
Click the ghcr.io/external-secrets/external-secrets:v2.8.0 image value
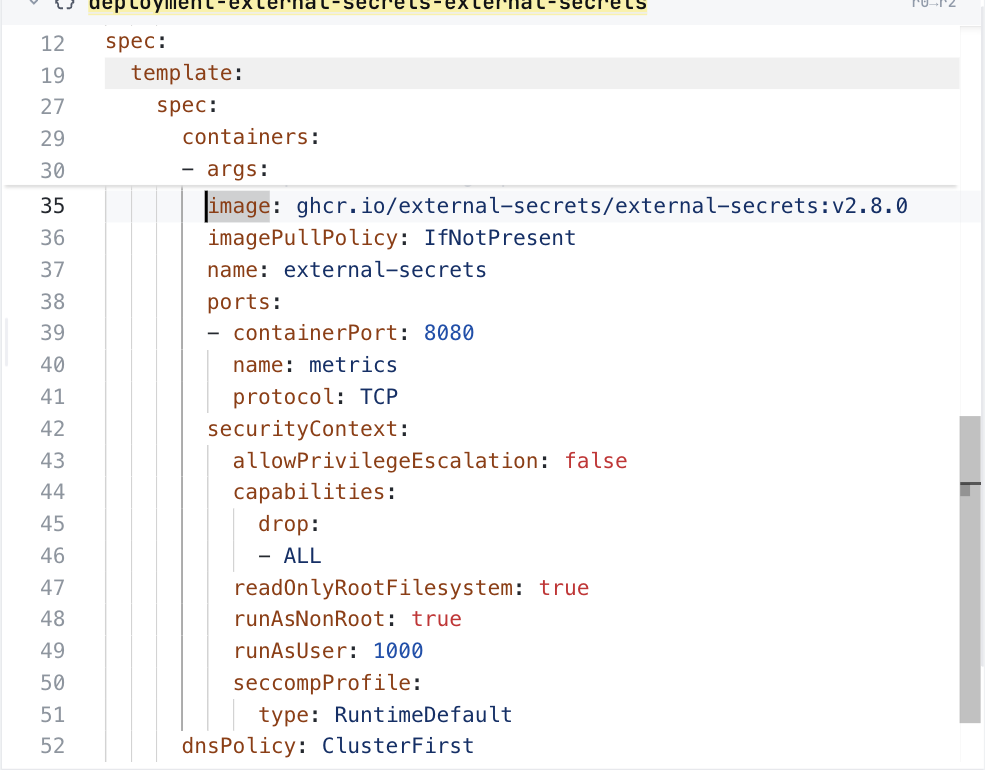[x=602, y=206]
